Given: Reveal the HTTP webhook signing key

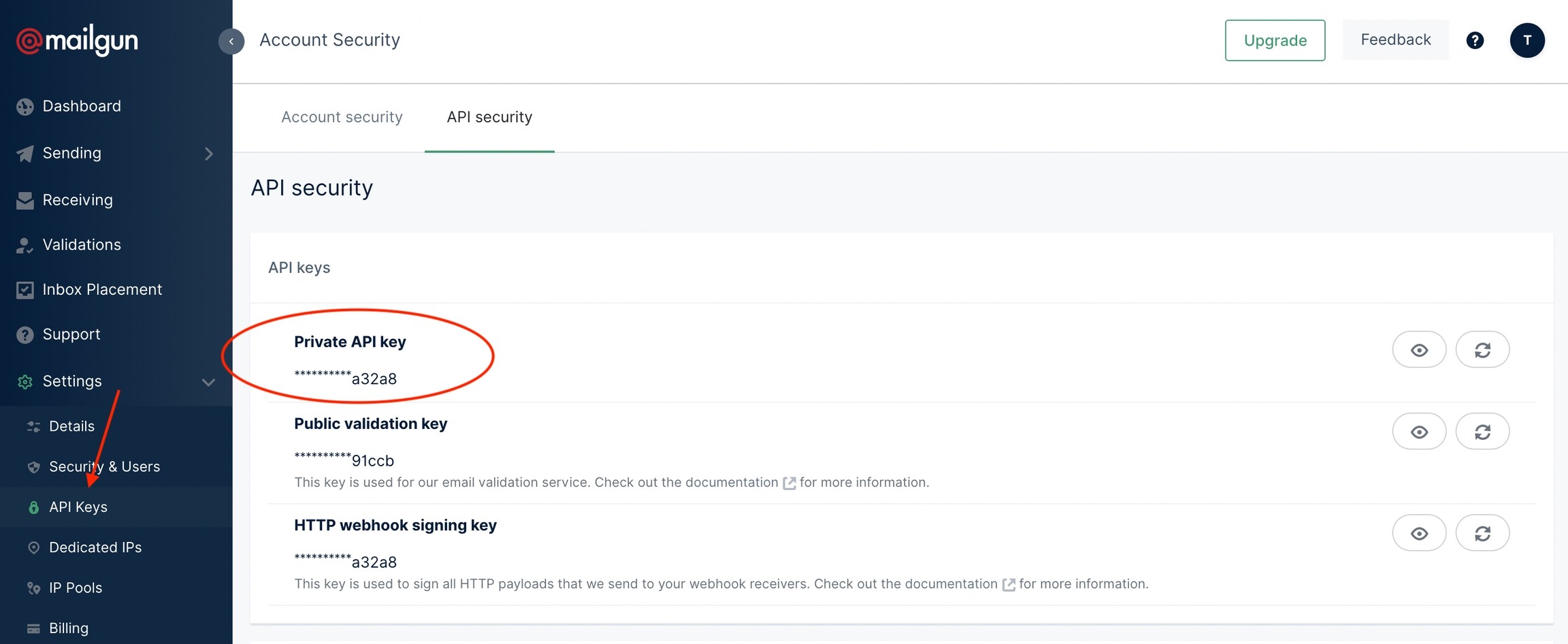Looking at the screenshot, I should pyautogui.click(x=1419, y=533).
